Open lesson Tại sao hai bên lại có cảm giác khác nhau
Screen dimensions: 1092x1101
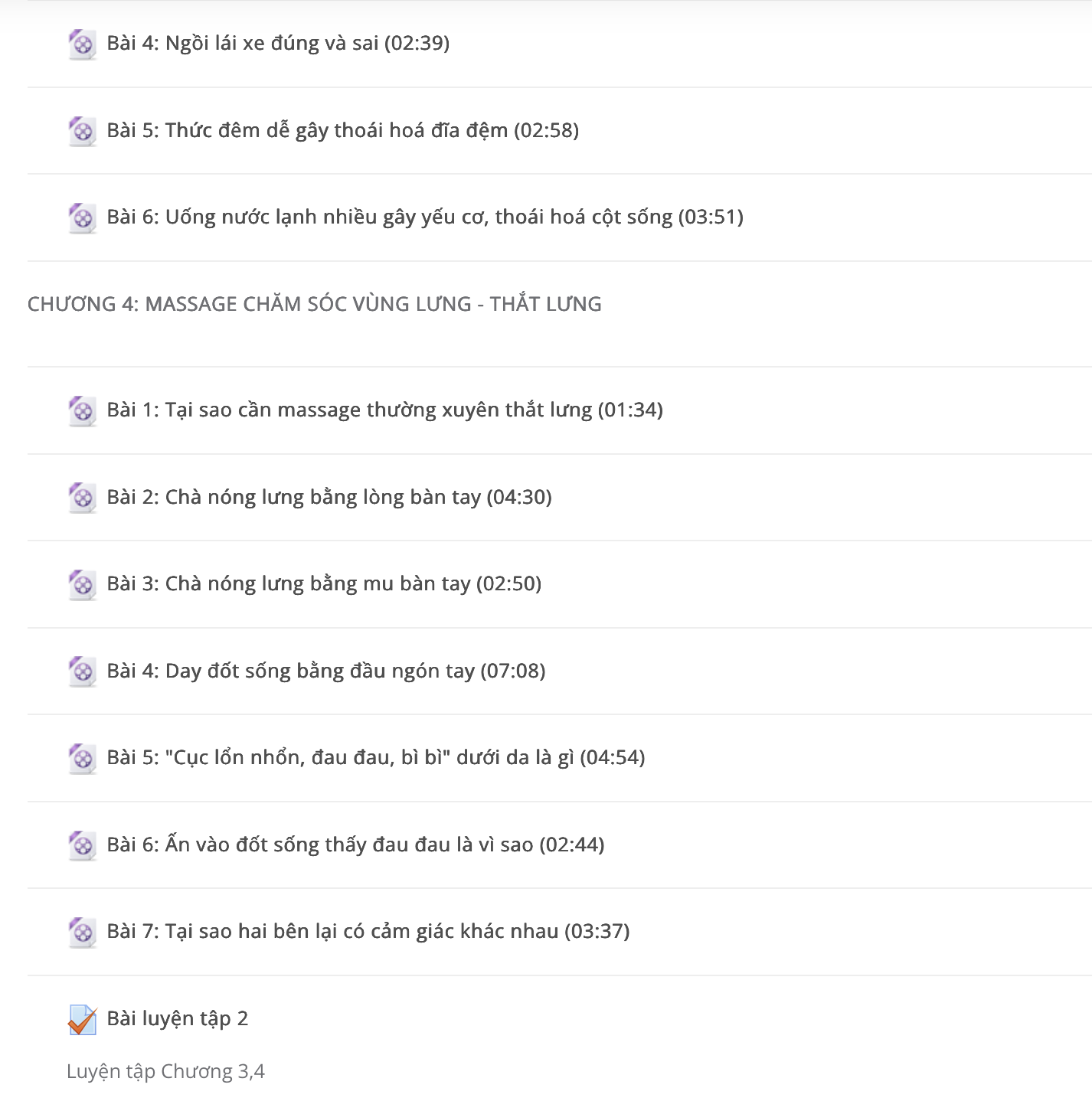368,932
